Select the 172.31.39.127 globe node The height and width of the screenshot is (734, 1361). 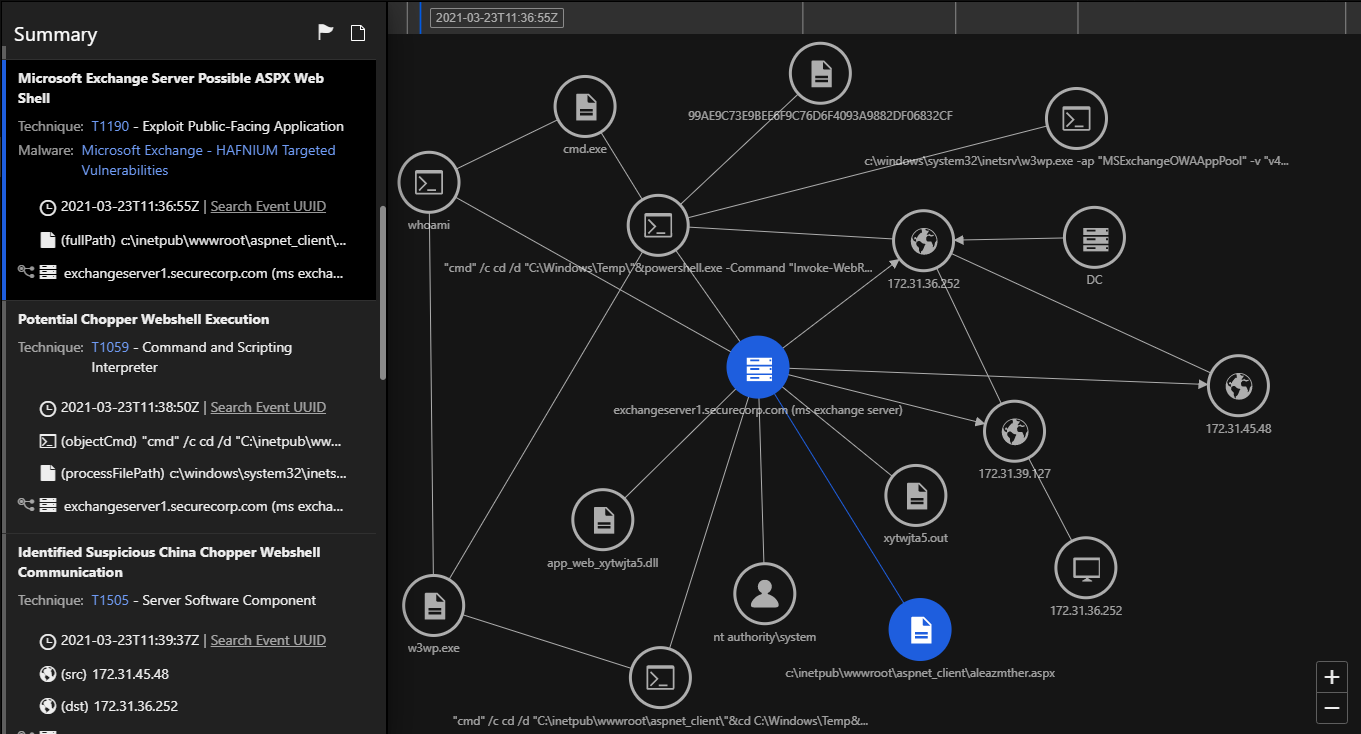pos(1014,432)
